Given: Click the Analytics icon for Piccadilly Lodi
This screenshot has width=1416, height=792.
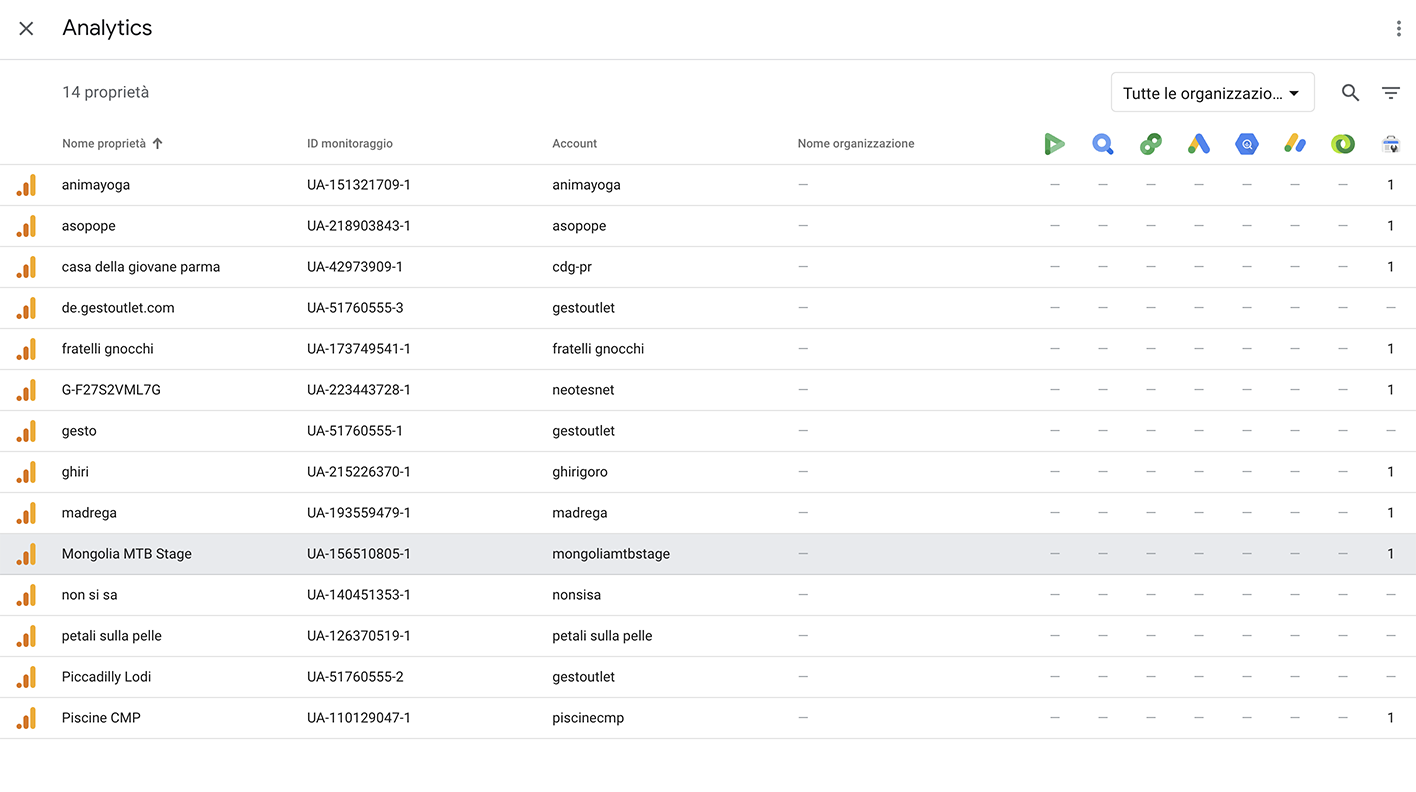Looking at the screenshot, I should click(x=26, y=677).
